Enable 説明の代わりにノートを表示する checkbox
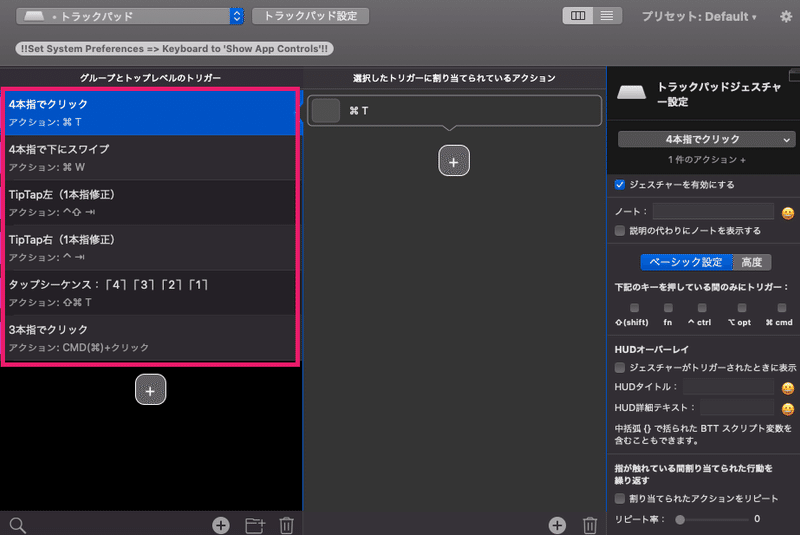 click(x=619, y=231)
